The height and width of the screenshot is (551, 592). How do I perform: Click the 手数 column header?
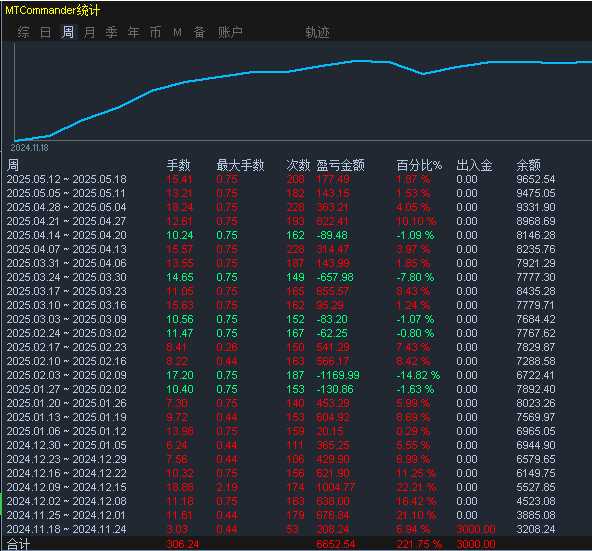(x=179, y=165)
